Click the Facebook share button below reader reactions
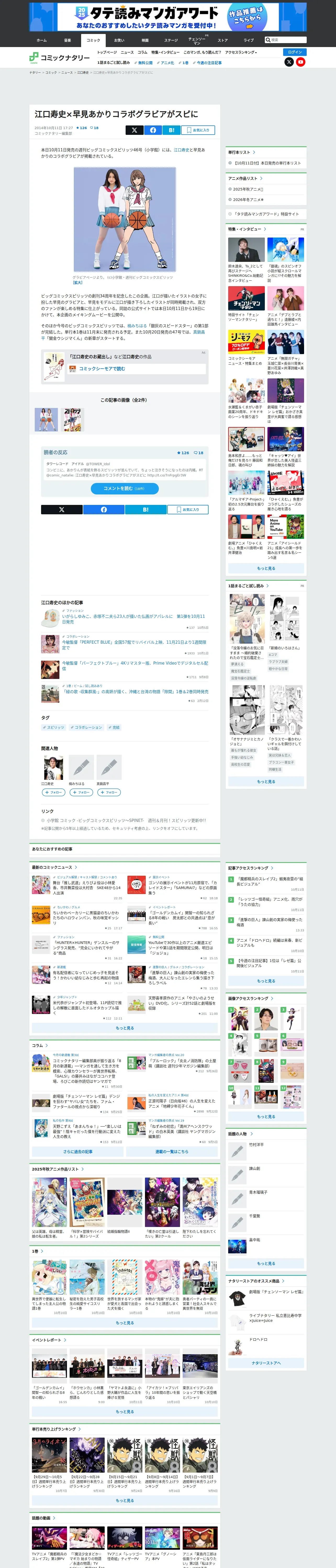 coord(104,510)
